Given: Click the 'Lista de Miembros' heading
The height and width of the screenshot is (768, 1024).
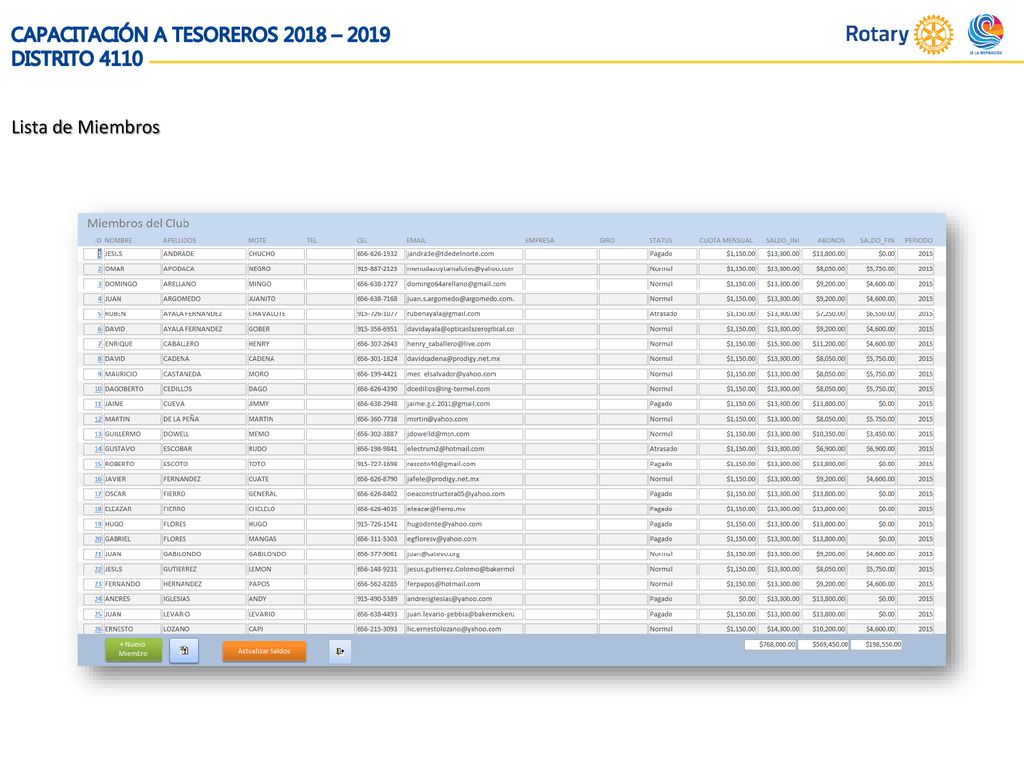Looking at the screenshot, I should 86,127.
